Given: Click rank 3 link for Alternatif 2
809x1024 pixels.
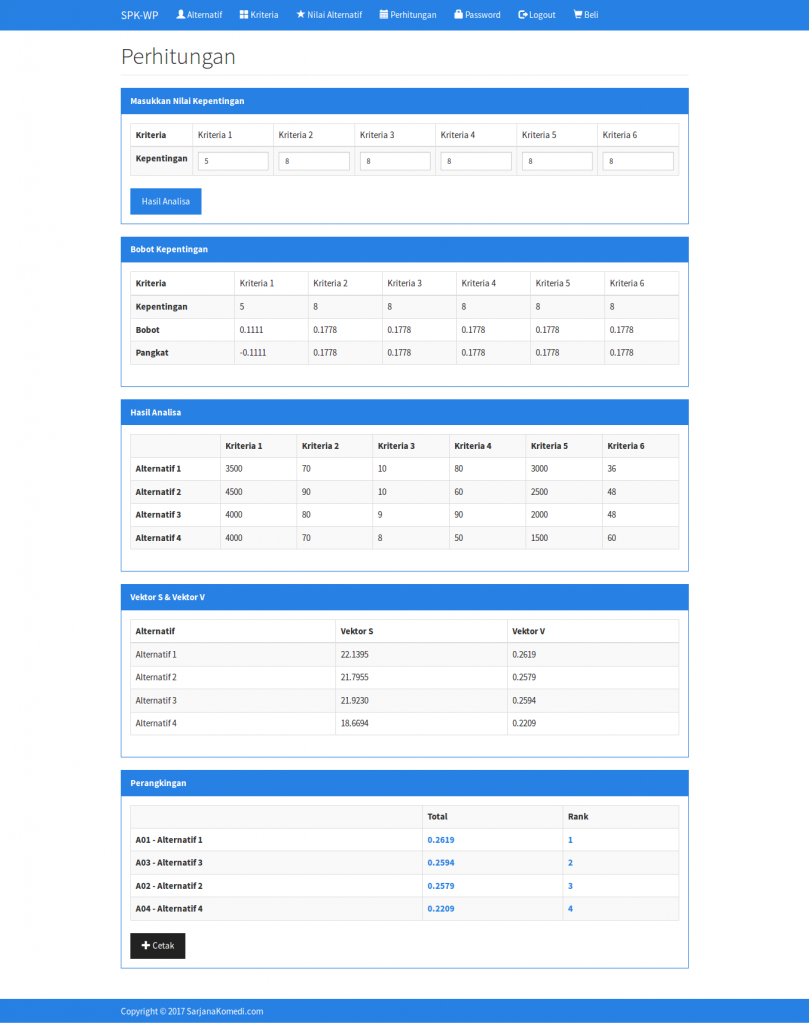Looking at the screenshot, I should (570, 886).
